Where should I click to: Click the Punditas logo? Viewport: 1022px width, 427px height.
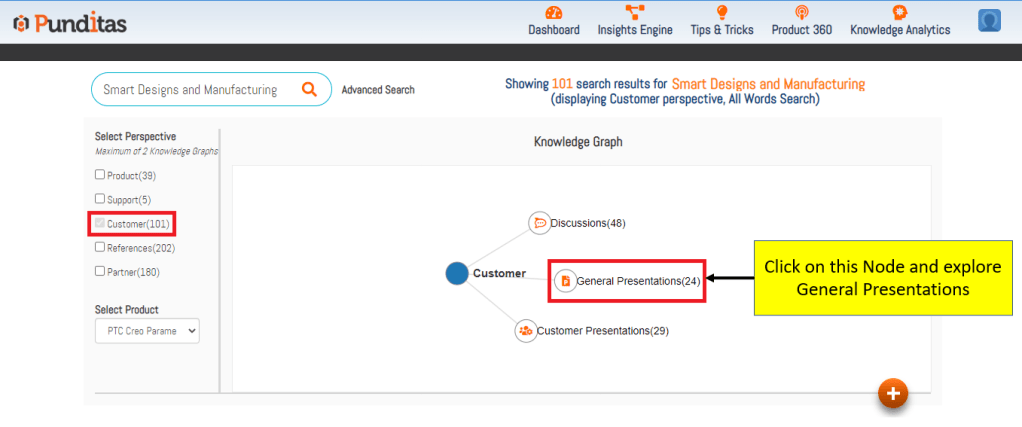70,23
